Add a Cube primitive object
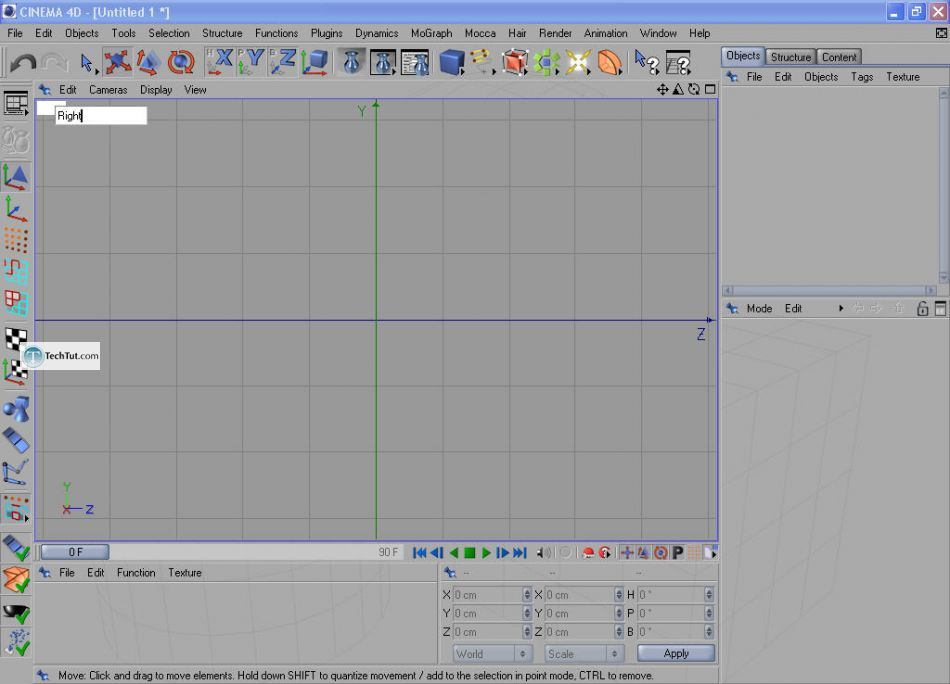The width and height of the screenshot is (950, 684). (x=451, y=62)
